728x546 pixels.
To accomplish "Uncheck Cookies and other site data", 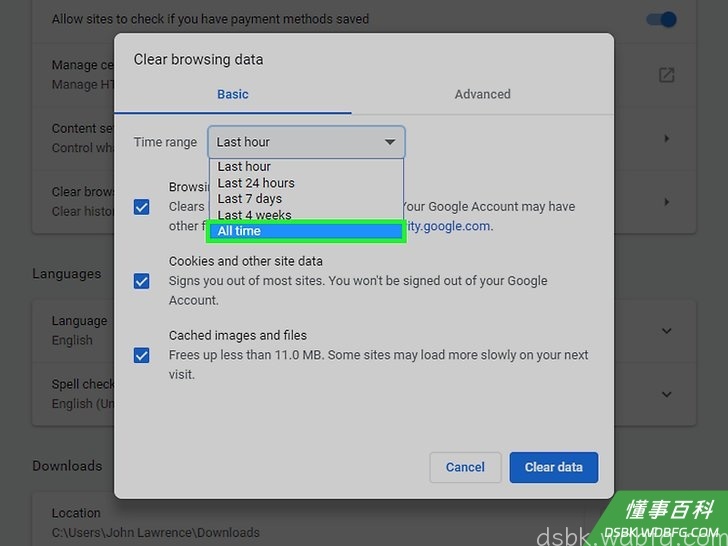I will pos(142,281).
